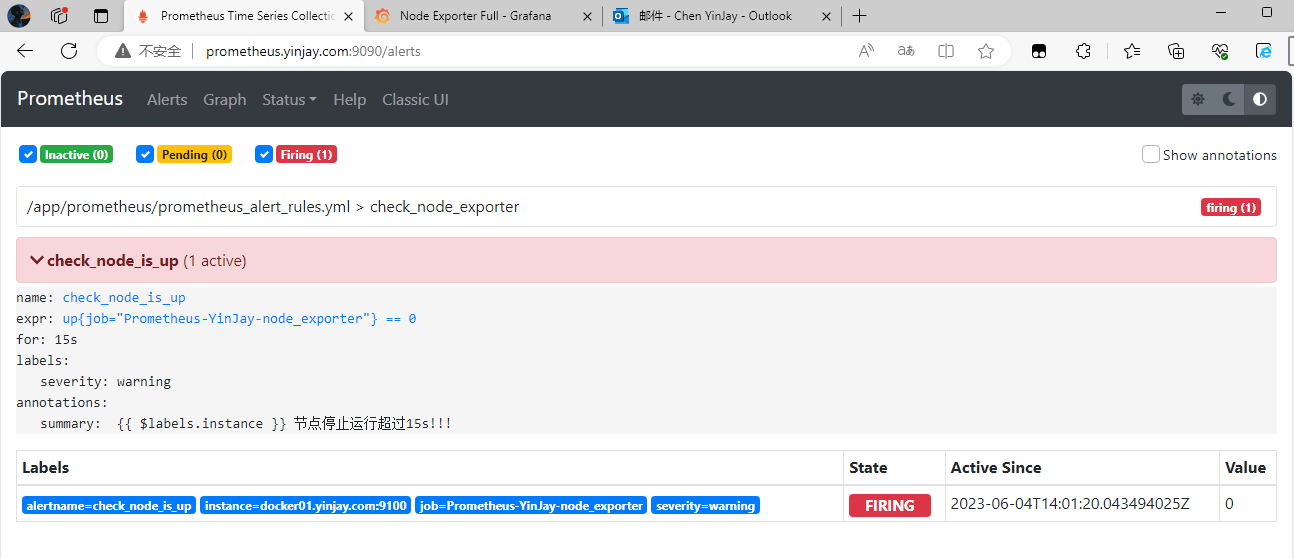Click the red FIRING state badge
The width and height of the screenshot is (1294, 559).
(x=890, y=505)
